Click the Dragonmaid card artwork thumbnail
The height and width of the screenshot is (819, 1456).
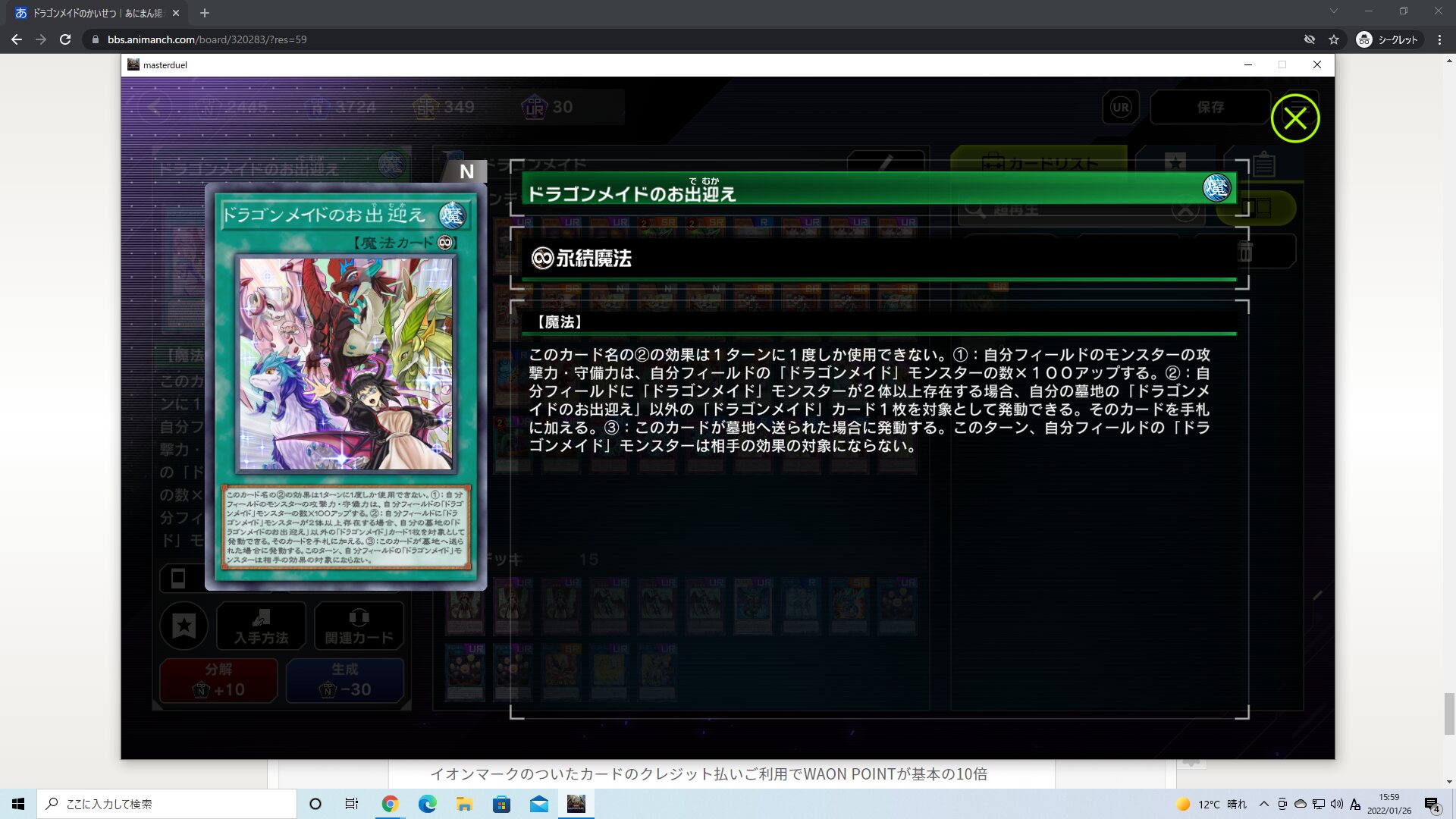346,363
